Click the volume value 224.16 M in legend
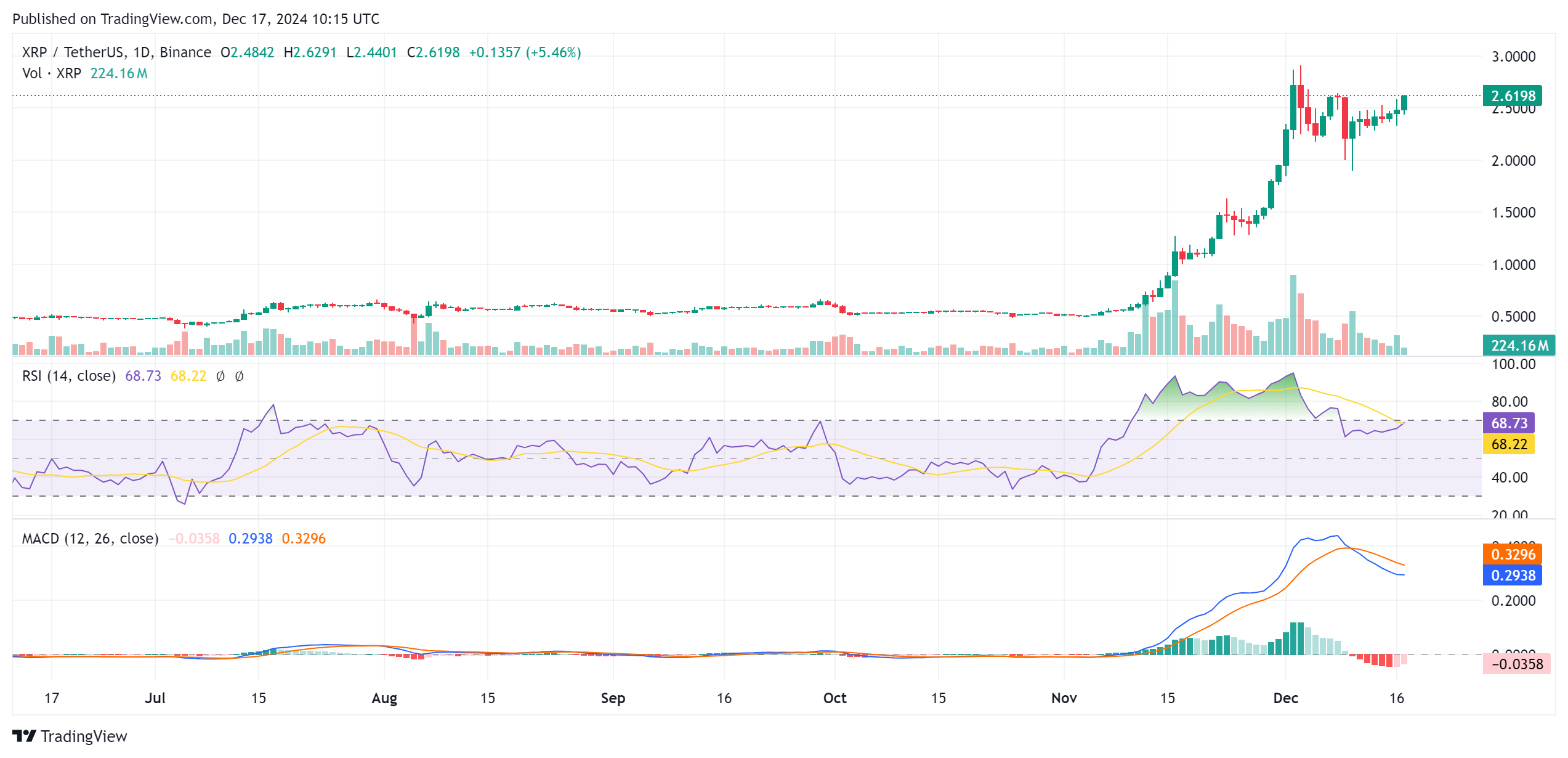 coord(119,73)
